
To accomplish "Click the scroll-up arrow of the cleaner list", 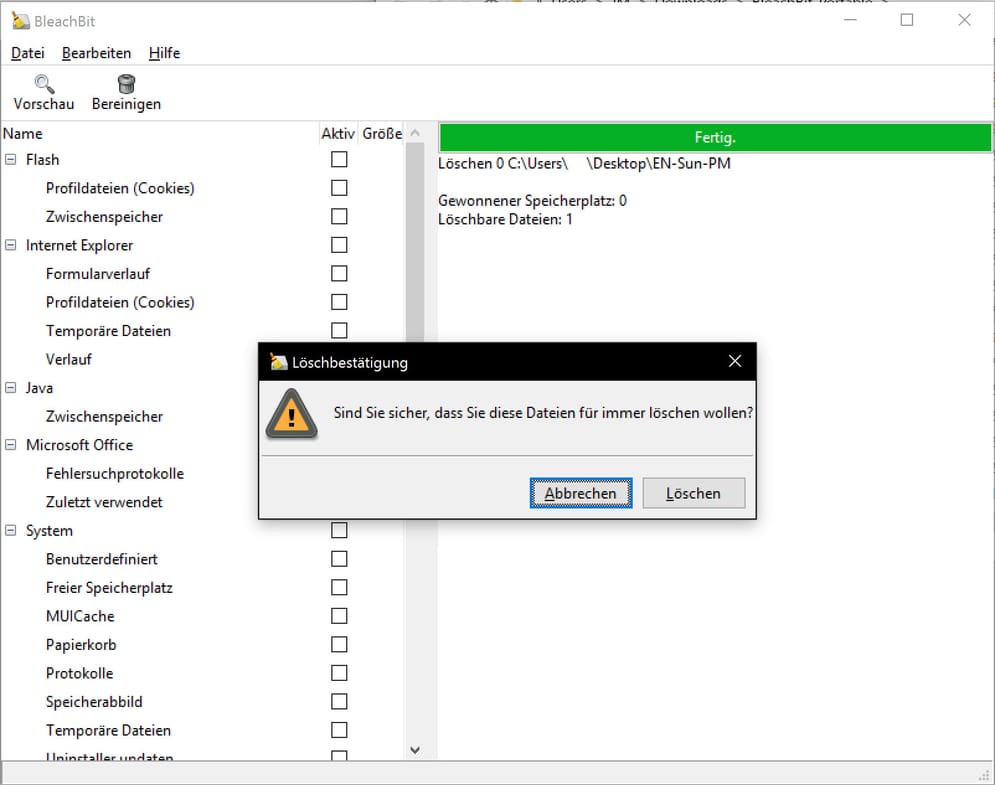I will (x=415, y=133).
